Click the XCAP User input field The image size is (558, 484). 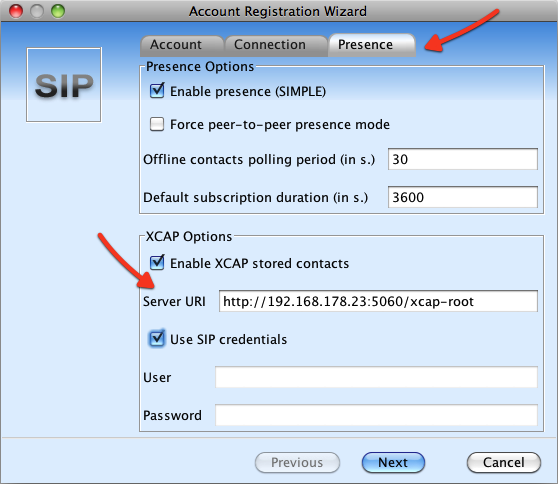pyautogui.click(x=377, y=377)
